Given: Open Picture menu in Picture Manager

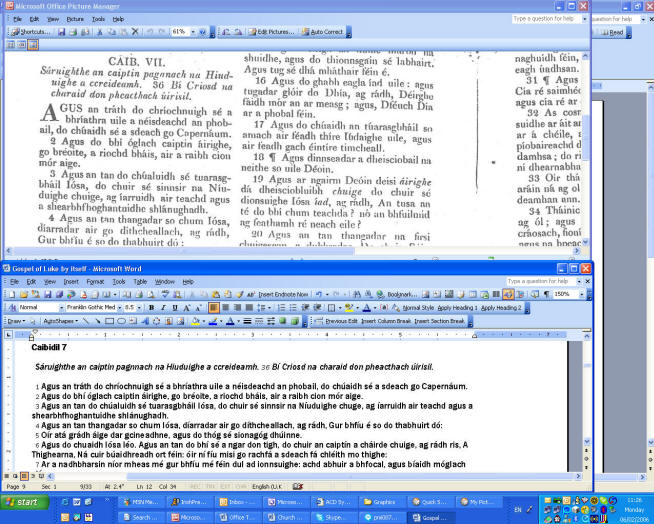Looking at the screenshot, I should point(75,19).
